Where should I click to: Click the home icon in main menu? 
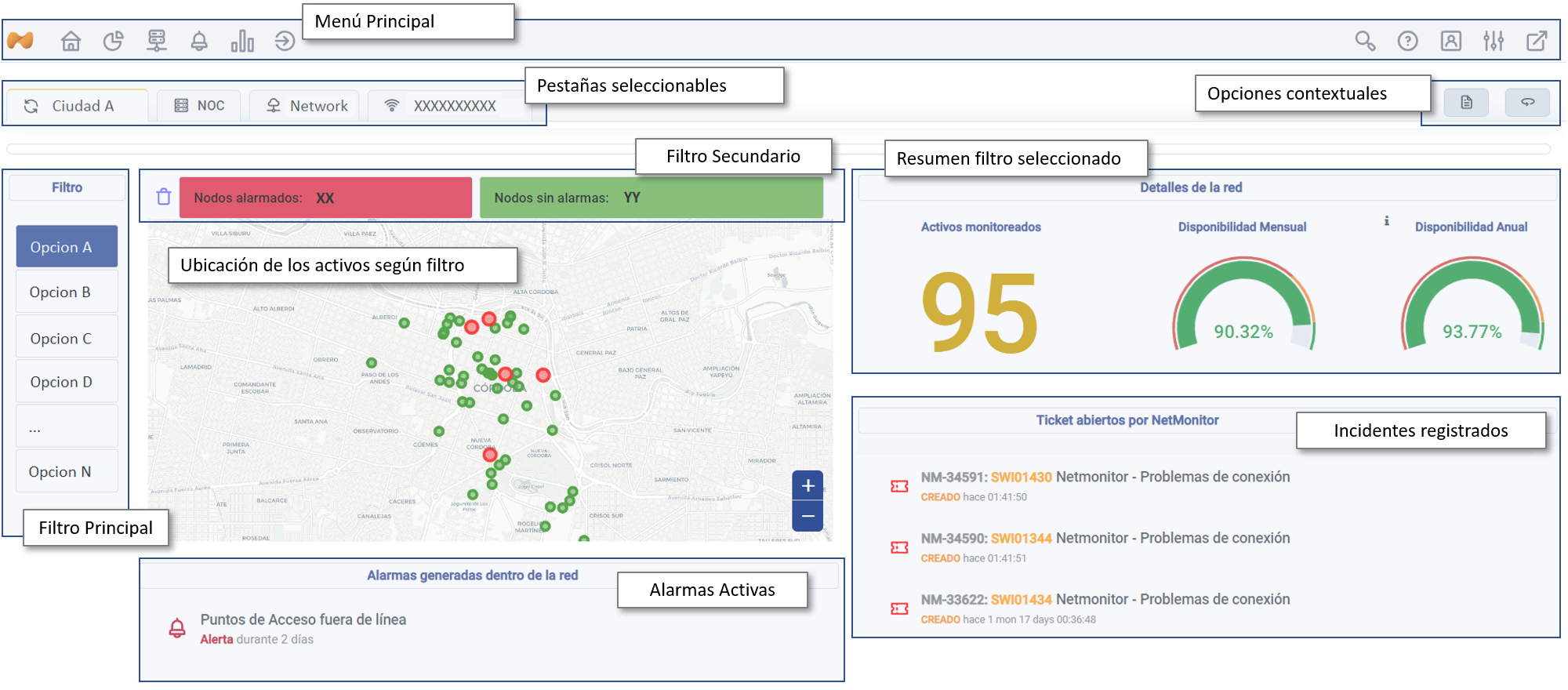pos(71,41)
